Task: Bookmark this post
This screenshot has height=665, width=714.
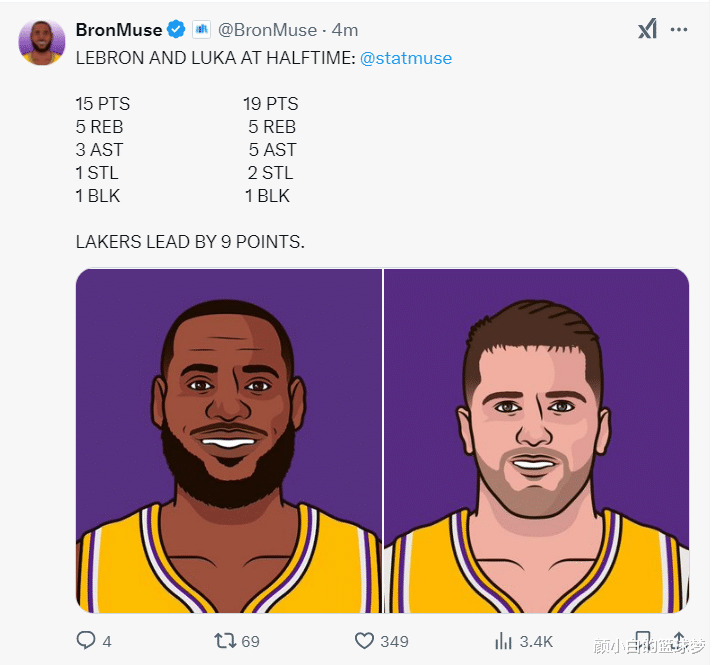Action: click(x=643, y=640)
